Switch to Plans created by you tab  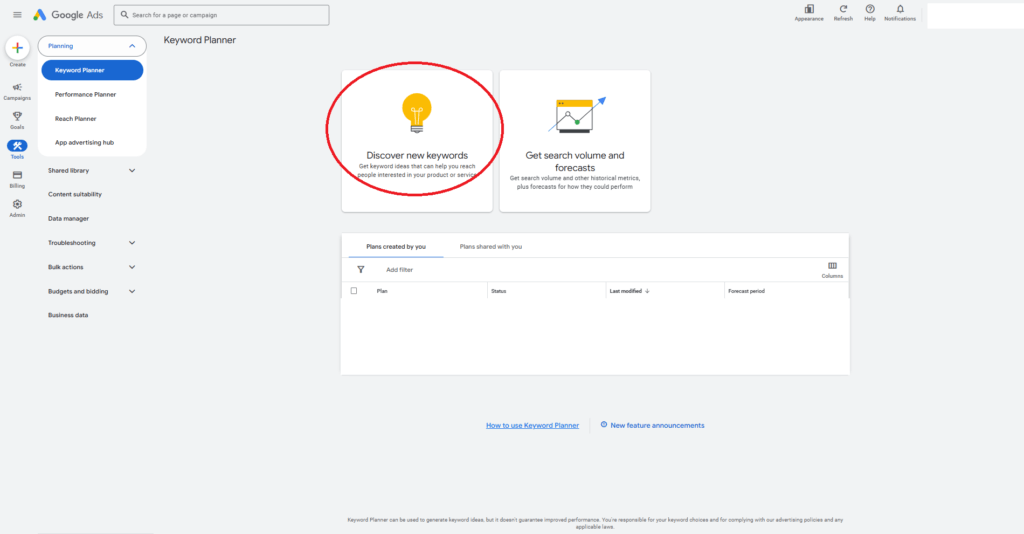pyautogui.click(x=396, y=247)
